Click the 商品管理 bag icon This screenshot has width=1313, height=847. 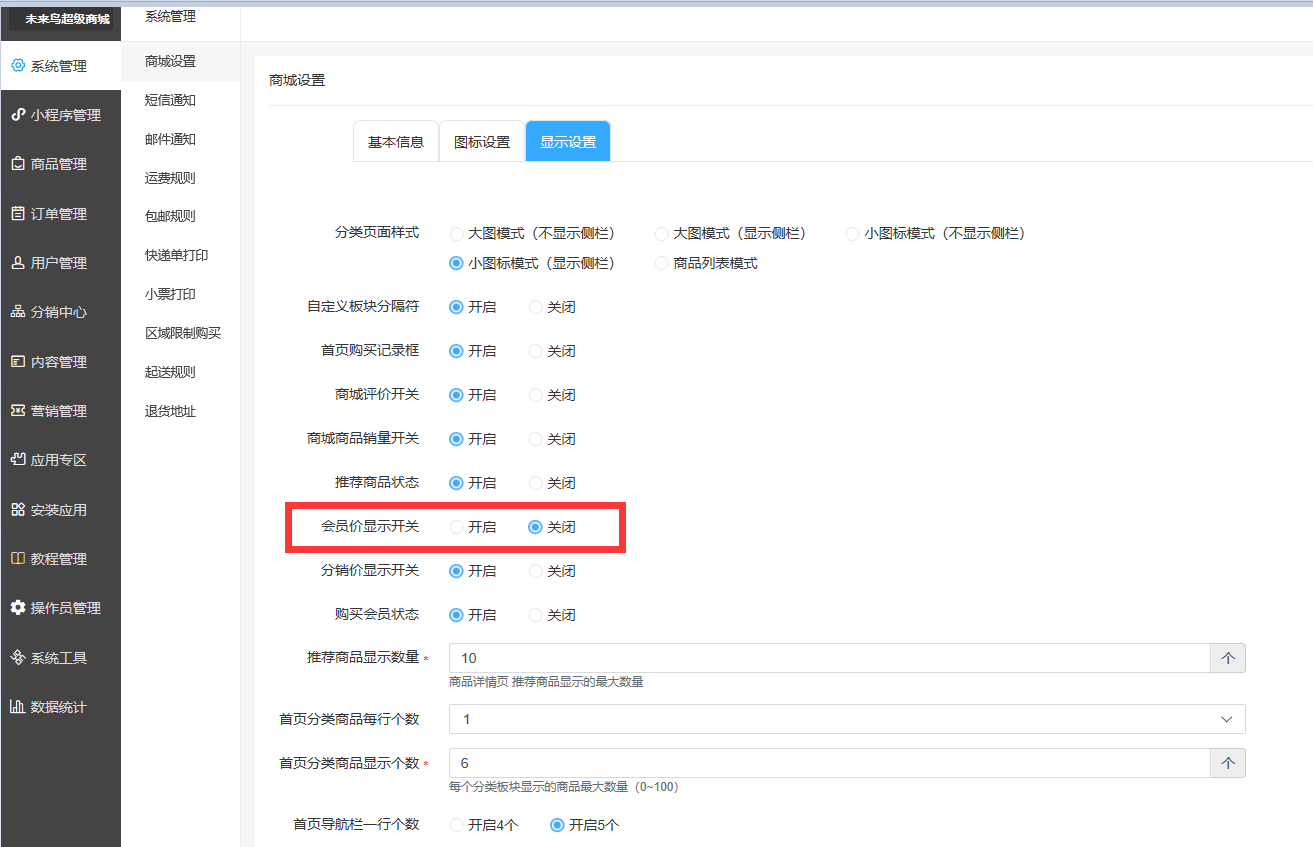pyautogui.click(x=17, y=164)
